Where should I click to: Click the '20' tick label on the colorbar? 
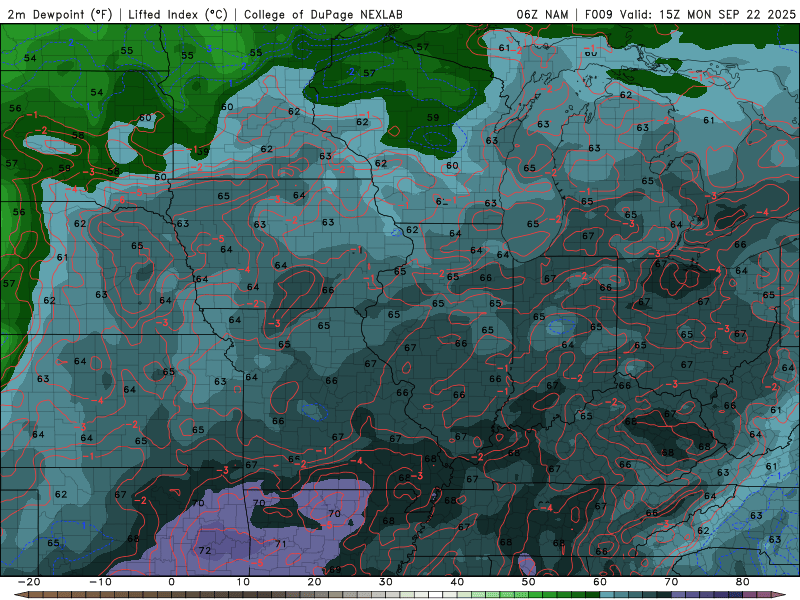click(314, 582)
